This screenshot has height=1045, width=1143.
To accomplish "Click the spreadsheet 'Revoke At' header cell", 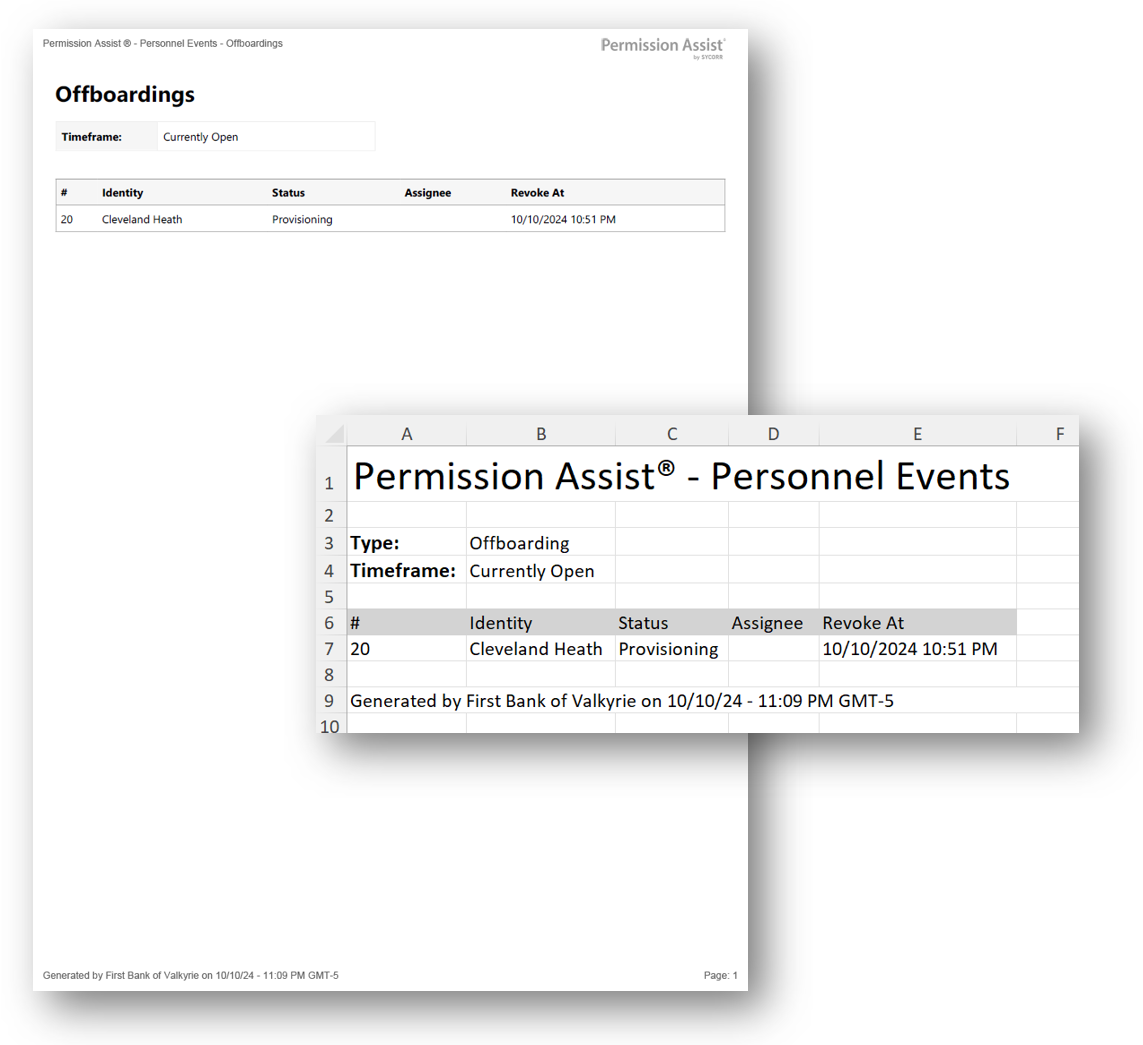I will point(863,623).
